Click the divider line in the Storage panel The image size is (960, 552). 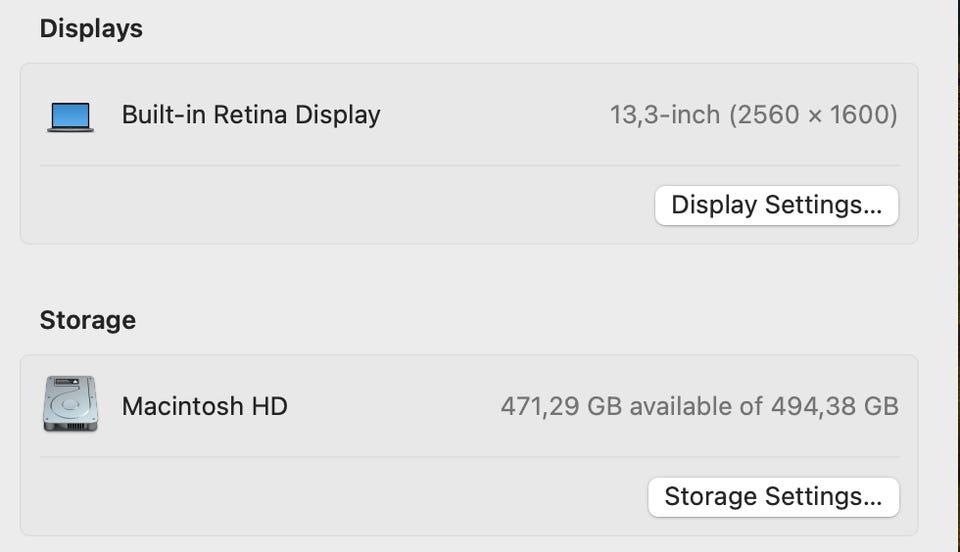469,457
